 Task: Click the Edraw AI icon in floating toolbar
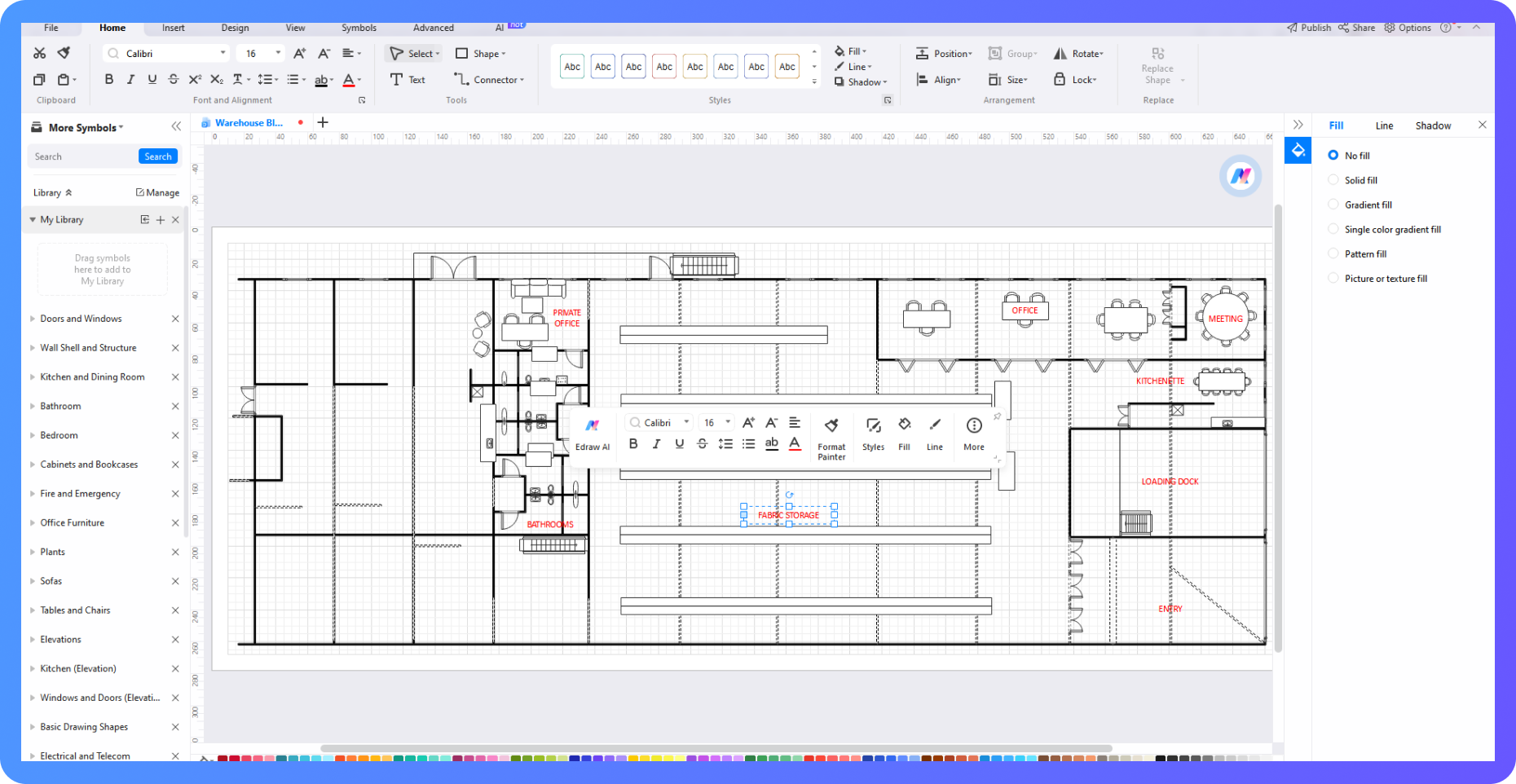click(x=593, y=425)
